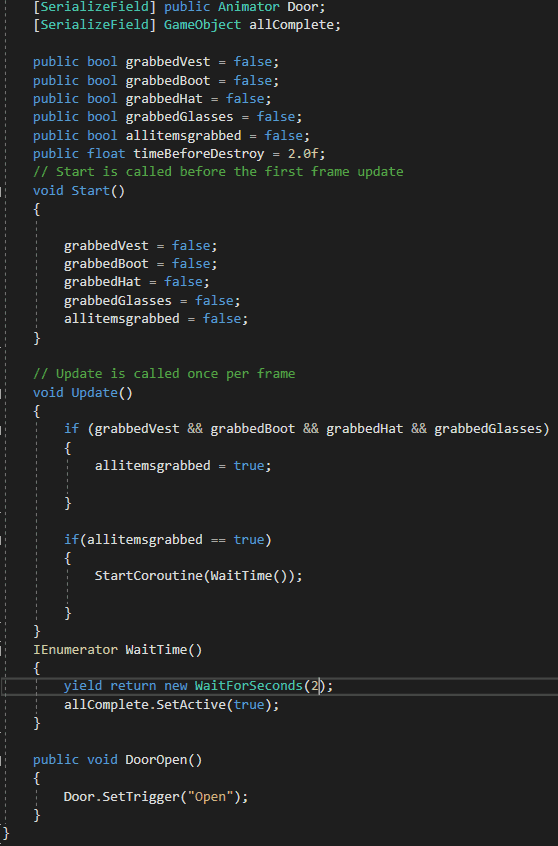The image size is (558, 846).
Task: Click the first SerializeField attribute
Action: point(94,7)
